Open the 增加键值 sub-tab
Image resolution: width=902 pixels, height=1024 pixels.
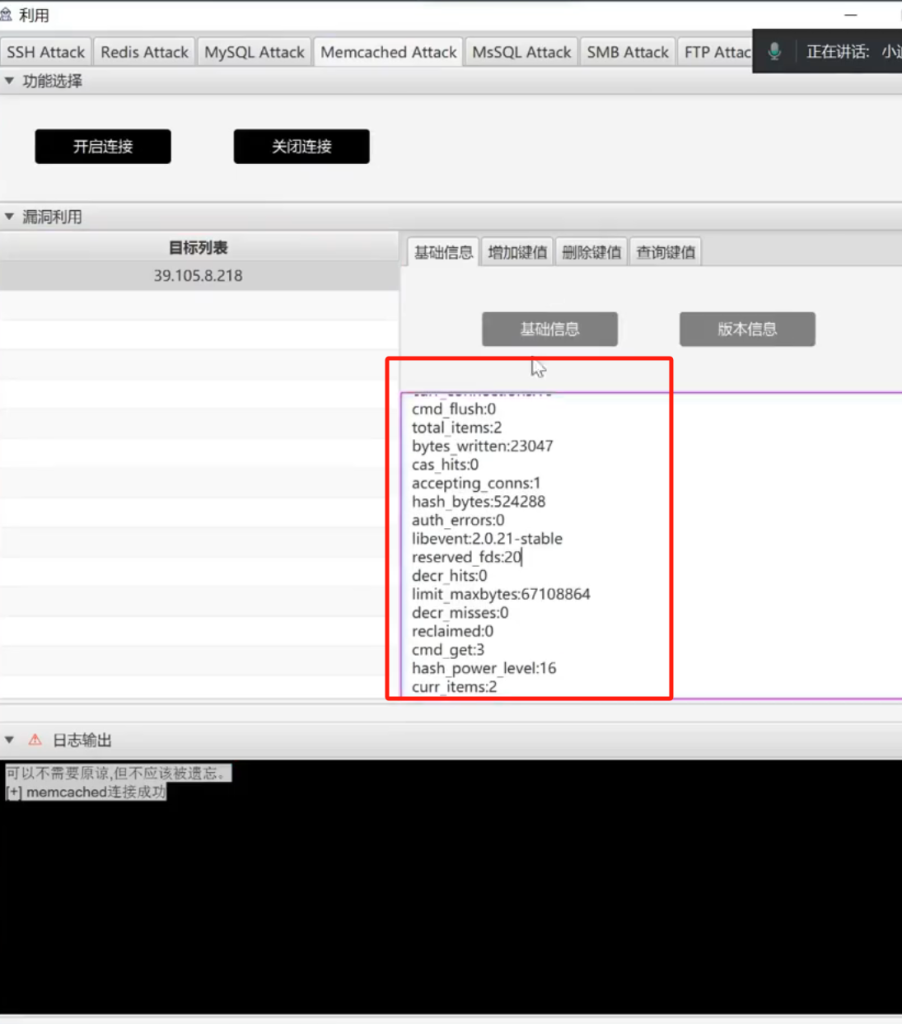[517, 252]
